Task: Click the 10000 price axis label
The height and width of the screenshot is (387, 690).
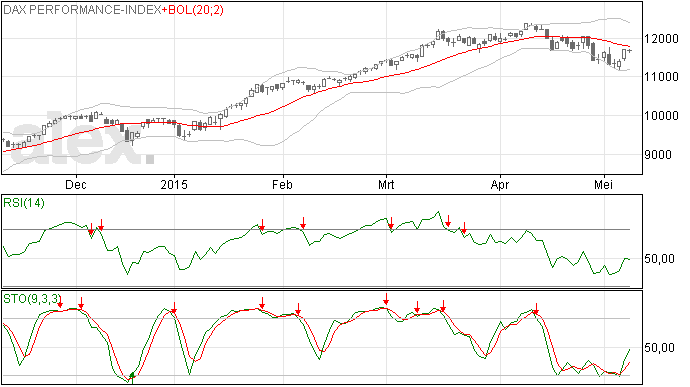Action: [x=661, y=116]
